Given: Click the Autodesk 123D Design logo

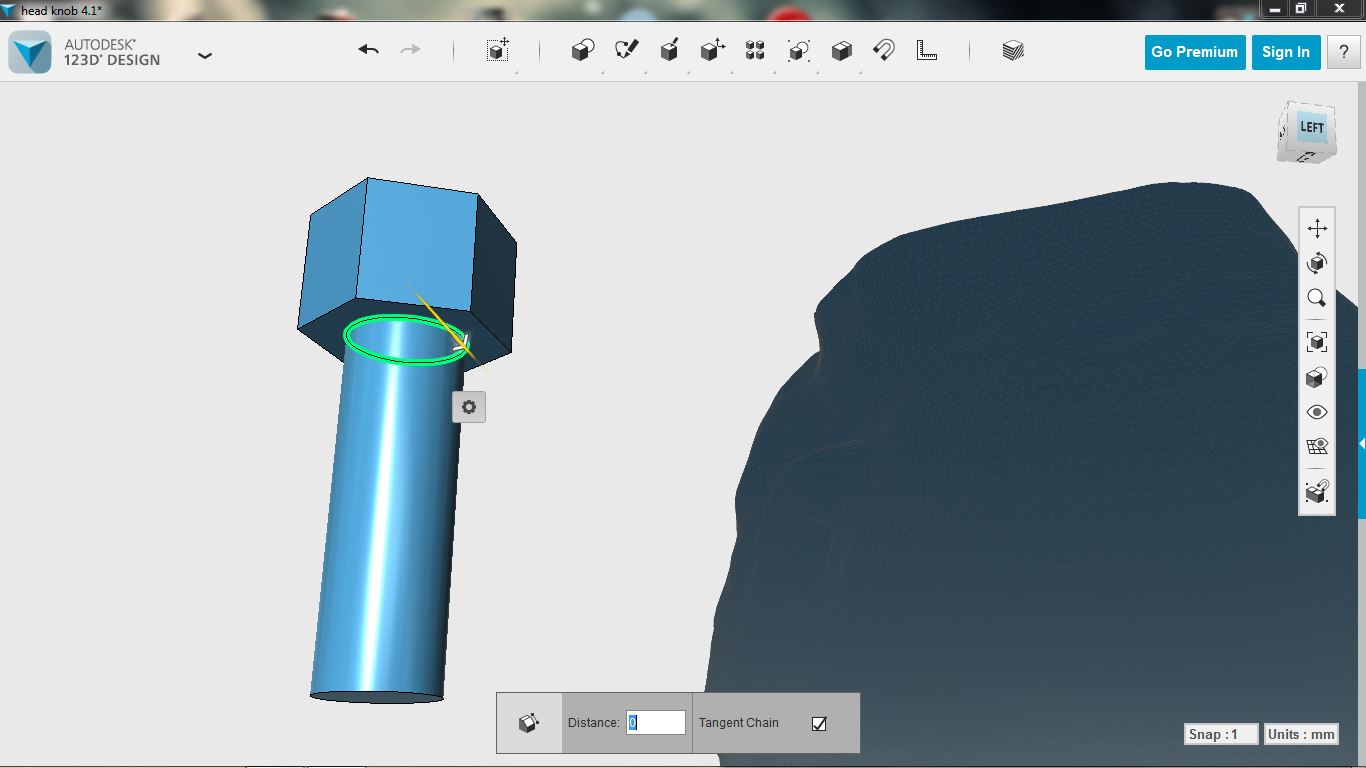Looking at the screenshot, I should (x=30, y=52).
